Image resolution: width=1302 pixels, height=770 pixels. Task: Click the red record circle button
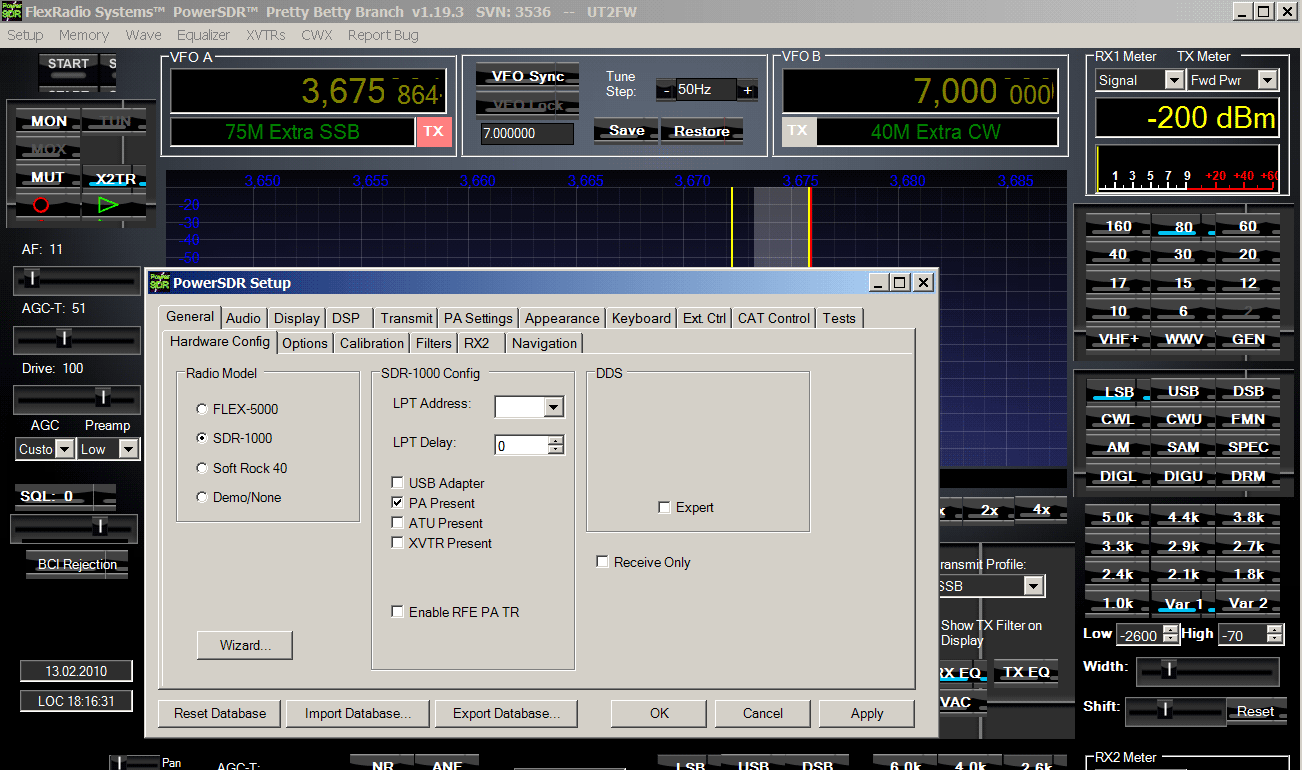tap(41, 205)
